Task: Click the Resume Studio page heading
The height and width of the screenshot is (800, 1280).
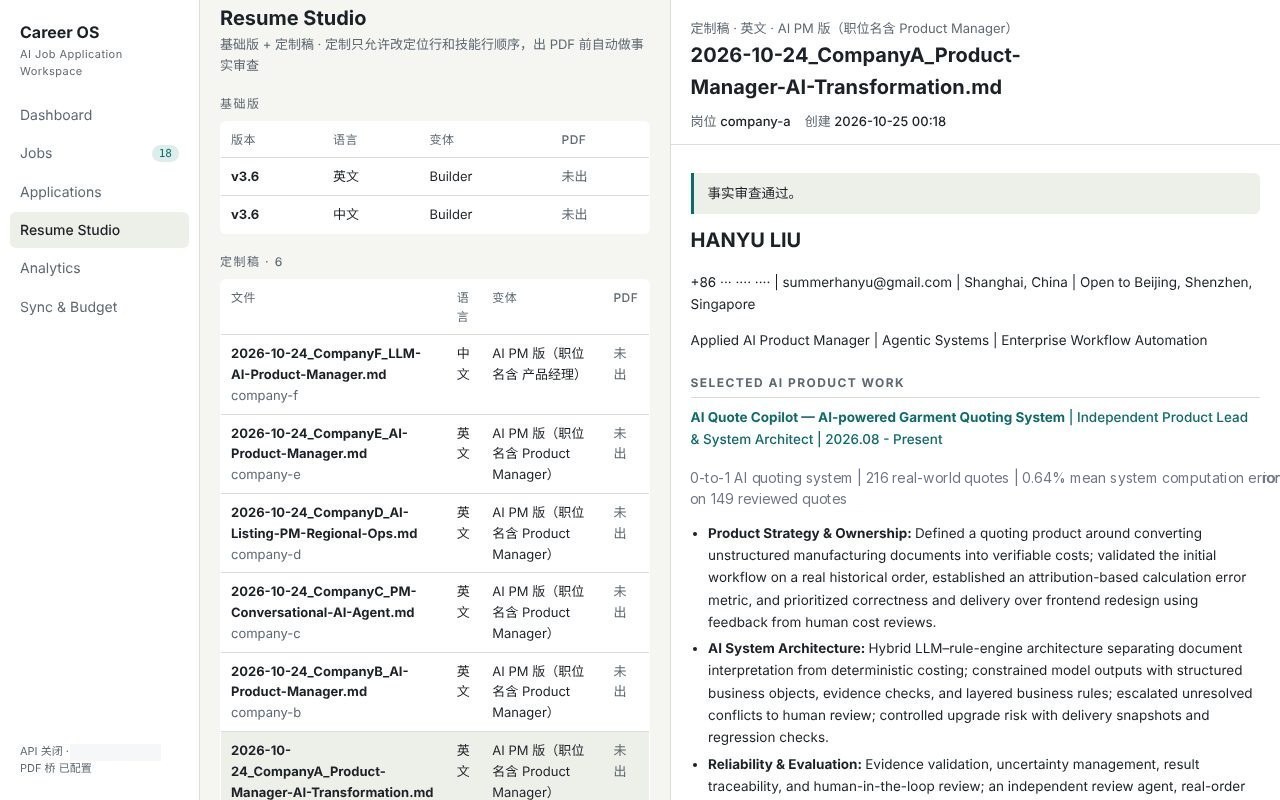Action: tap(293, 18)
